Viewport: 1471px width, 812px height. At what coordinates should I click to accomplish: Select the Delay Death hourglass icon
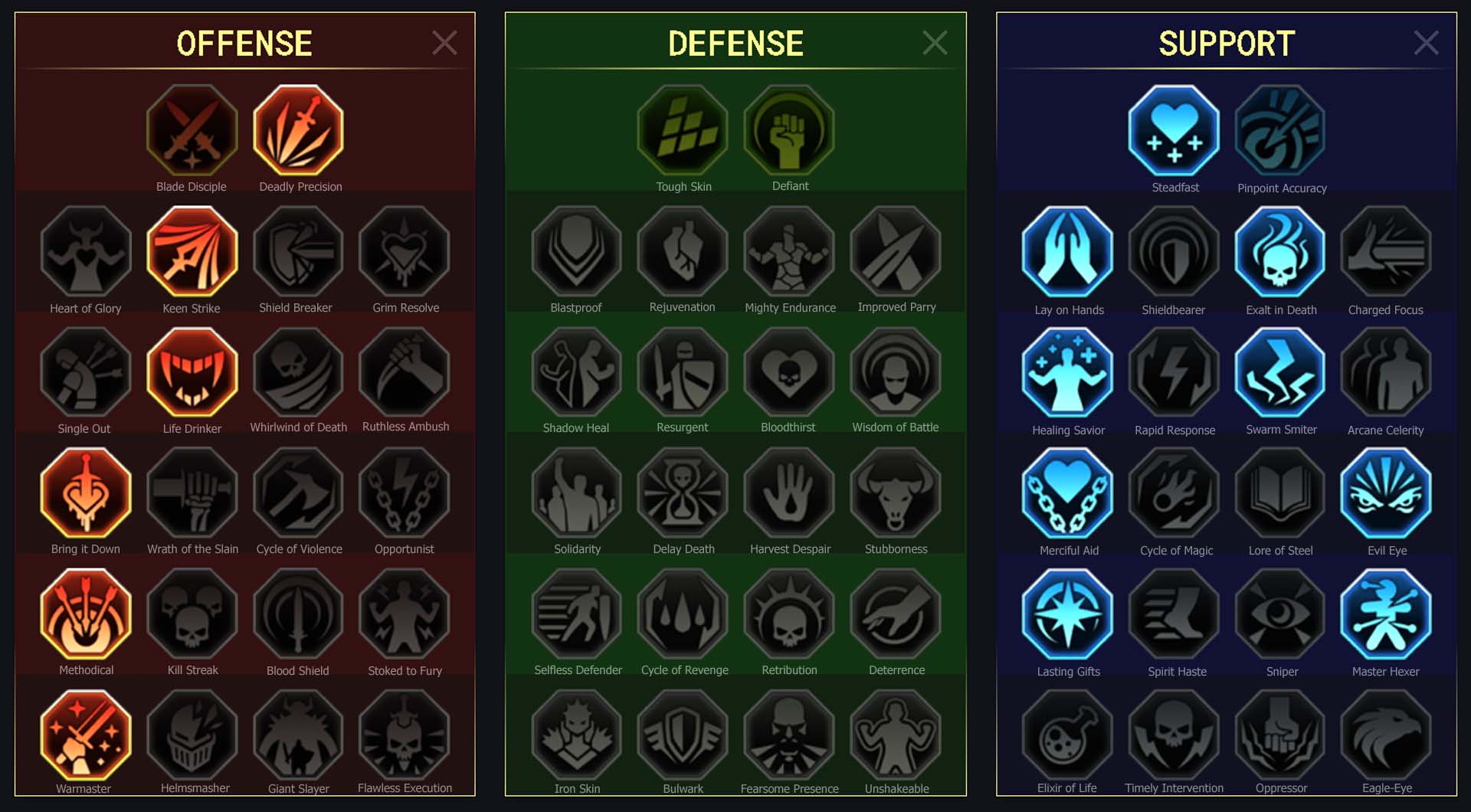pyautogui.click(x=683, y=493)
